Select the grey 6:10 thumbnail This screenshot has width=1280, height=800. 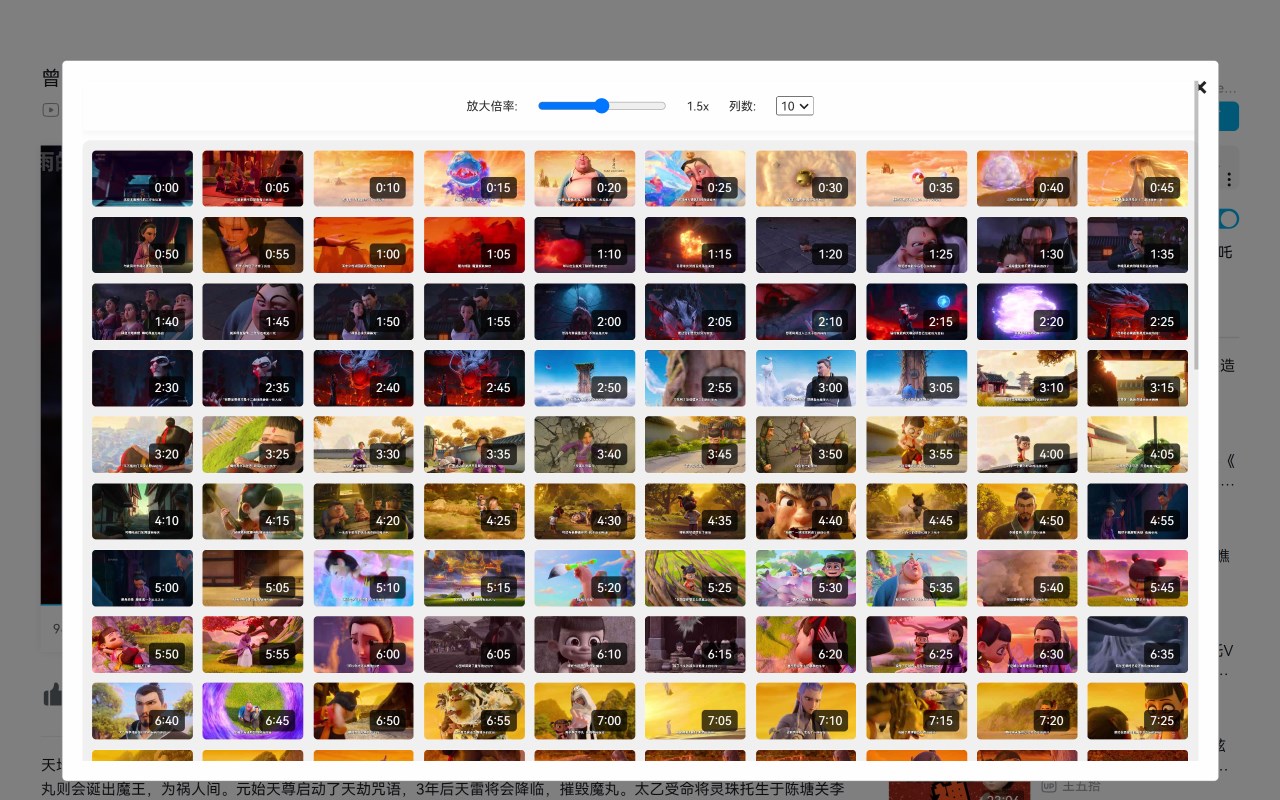pos(585,645)
